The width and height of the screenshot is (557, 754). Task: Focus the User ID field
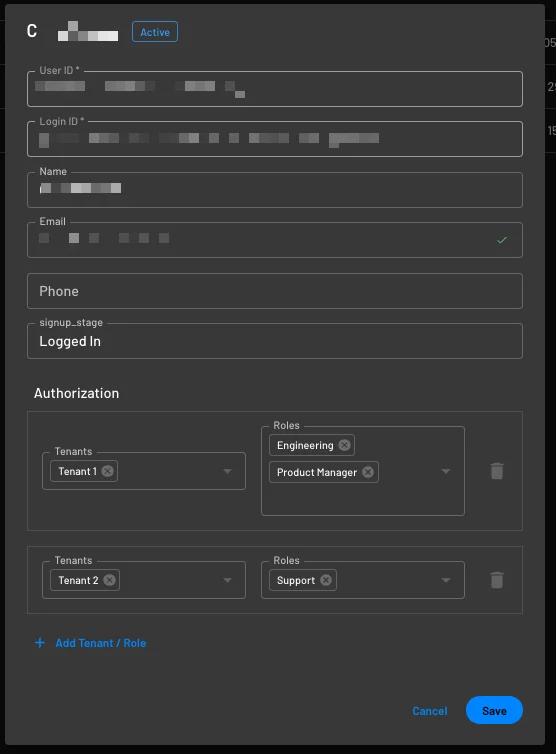point(275,89)
